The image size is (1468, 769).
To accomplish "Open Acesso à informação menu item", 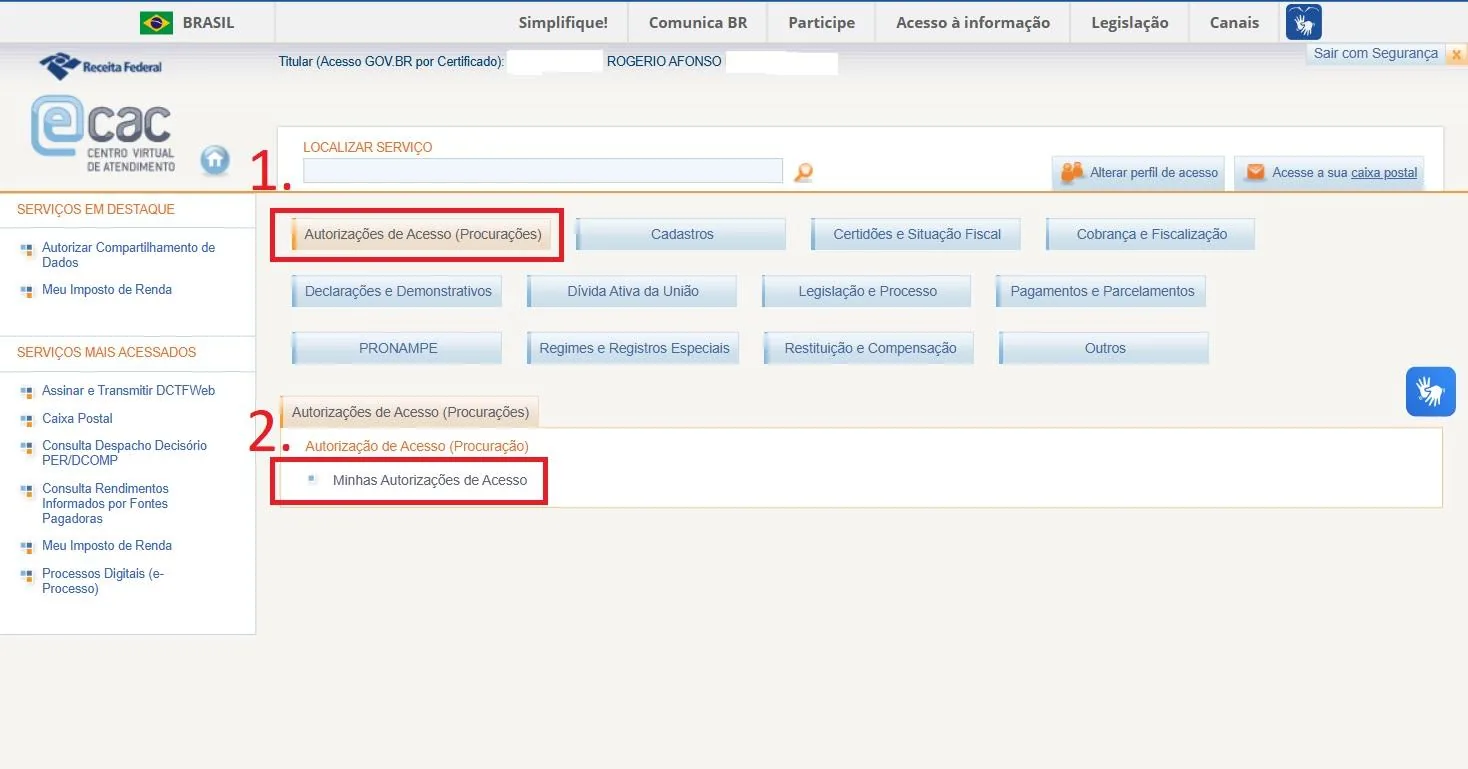I will click(x=973, y=22).
